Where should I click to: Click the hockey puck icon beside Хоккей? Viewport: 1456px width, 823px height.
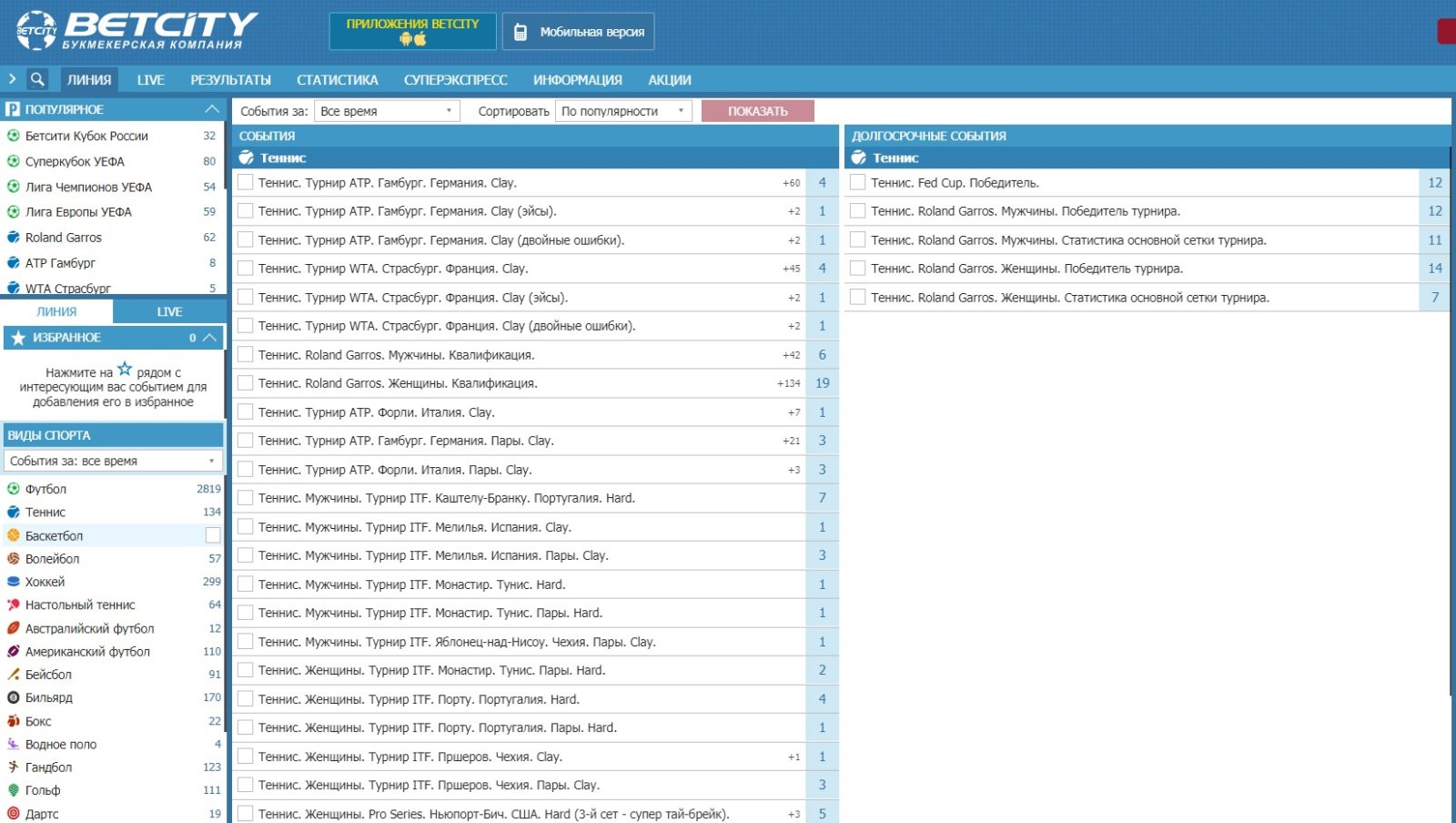click(14, 582)
